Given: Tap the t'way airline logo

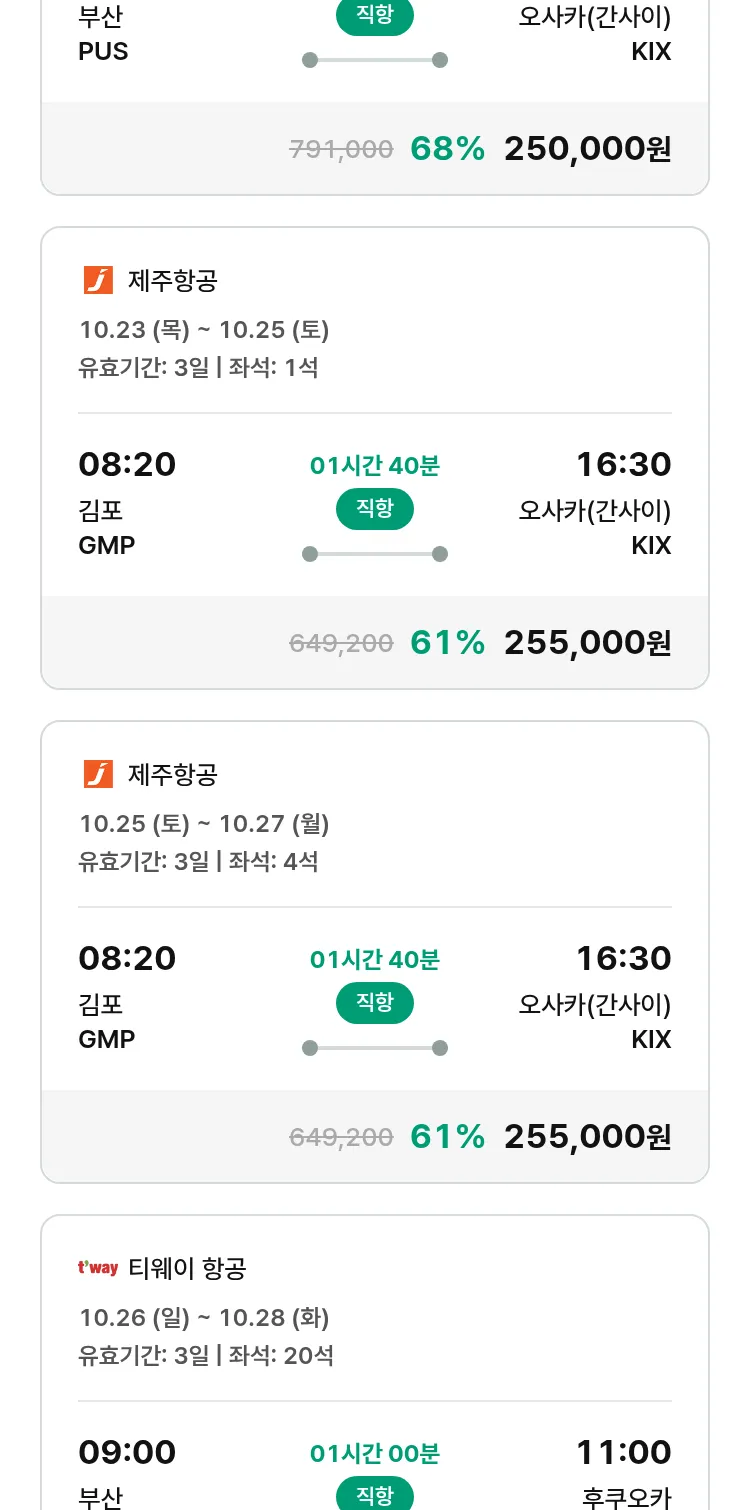Looking at the screenshot, I should (x=98, y=1269).
